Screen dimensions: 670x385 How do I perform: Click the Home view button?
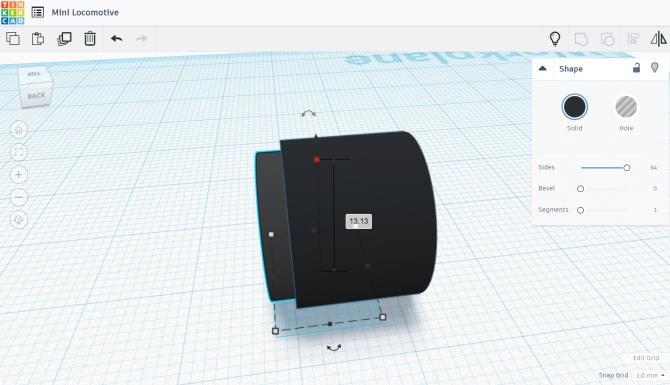point(19,130)
